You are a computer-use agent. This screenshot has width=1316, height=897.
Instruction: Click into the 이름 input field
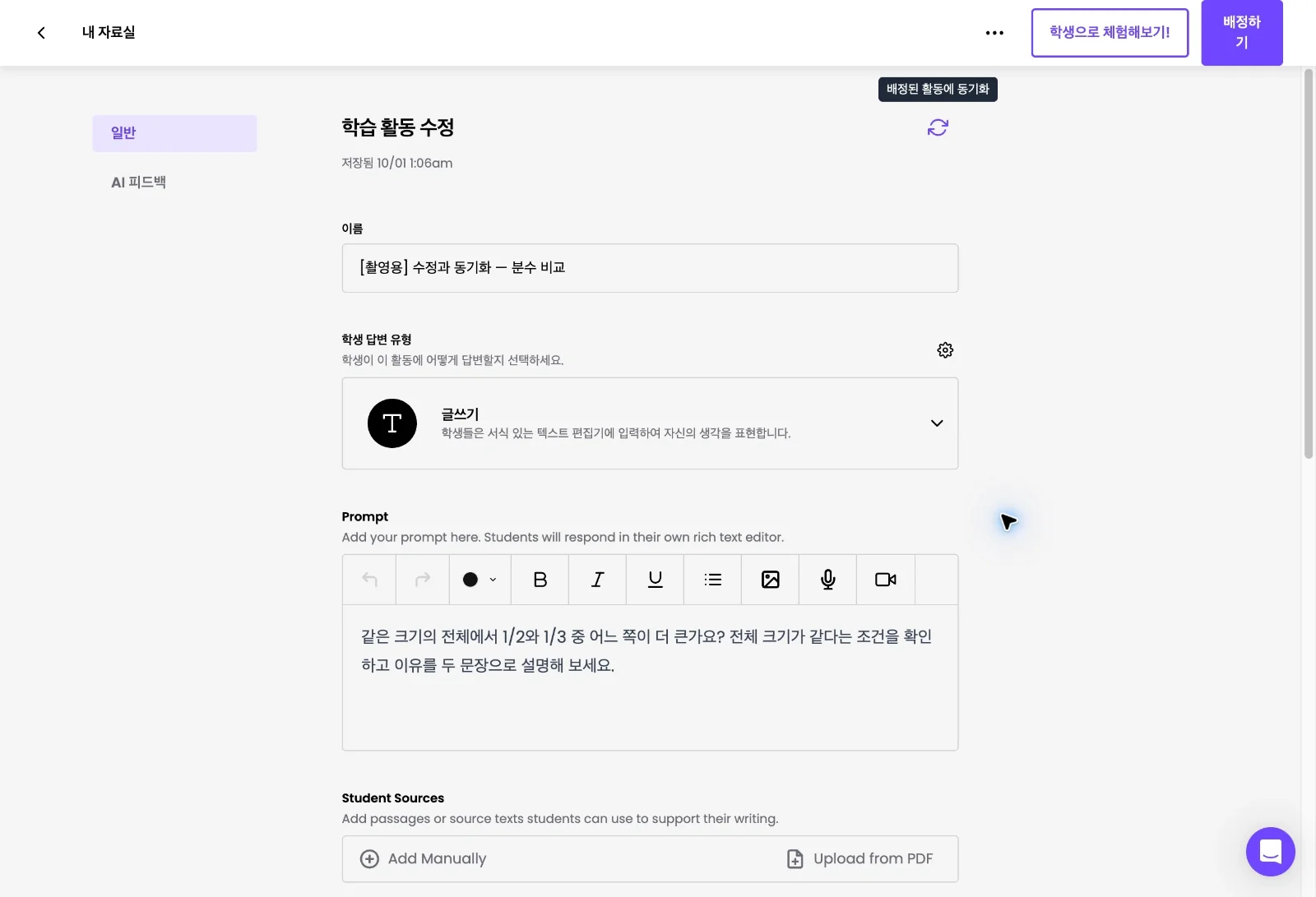click(650, 268)
